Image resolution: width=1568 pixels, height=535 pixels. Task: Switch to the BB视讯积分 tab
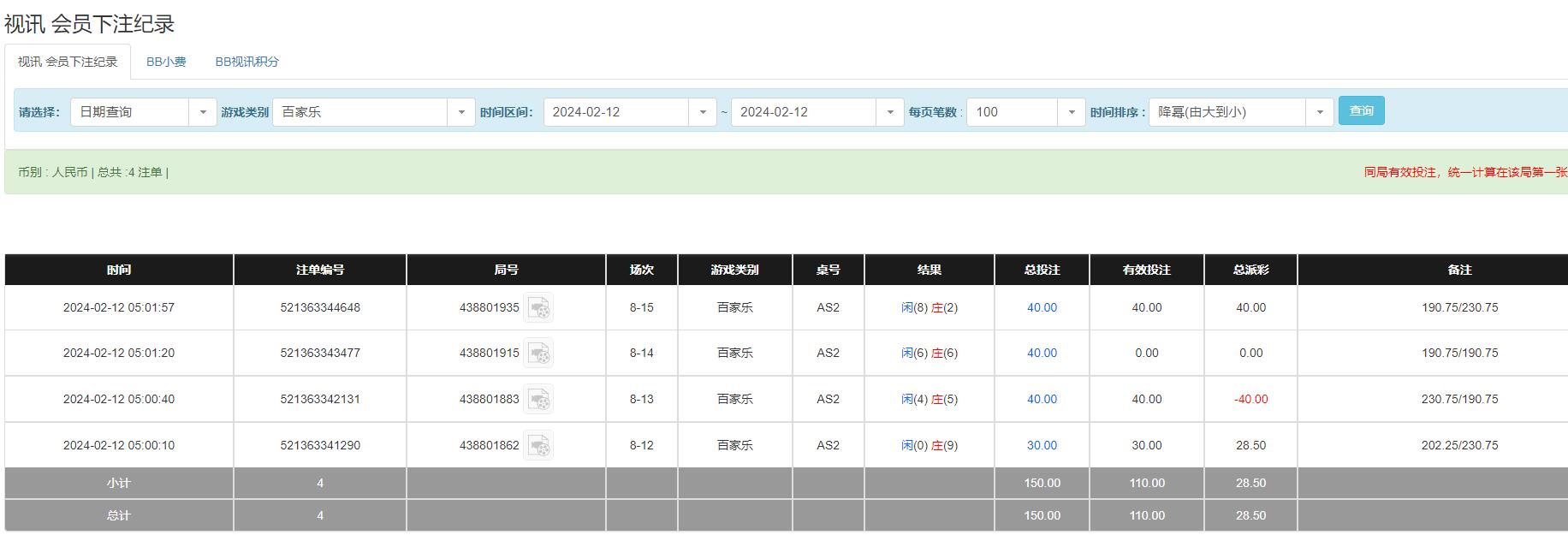point(246,62)
